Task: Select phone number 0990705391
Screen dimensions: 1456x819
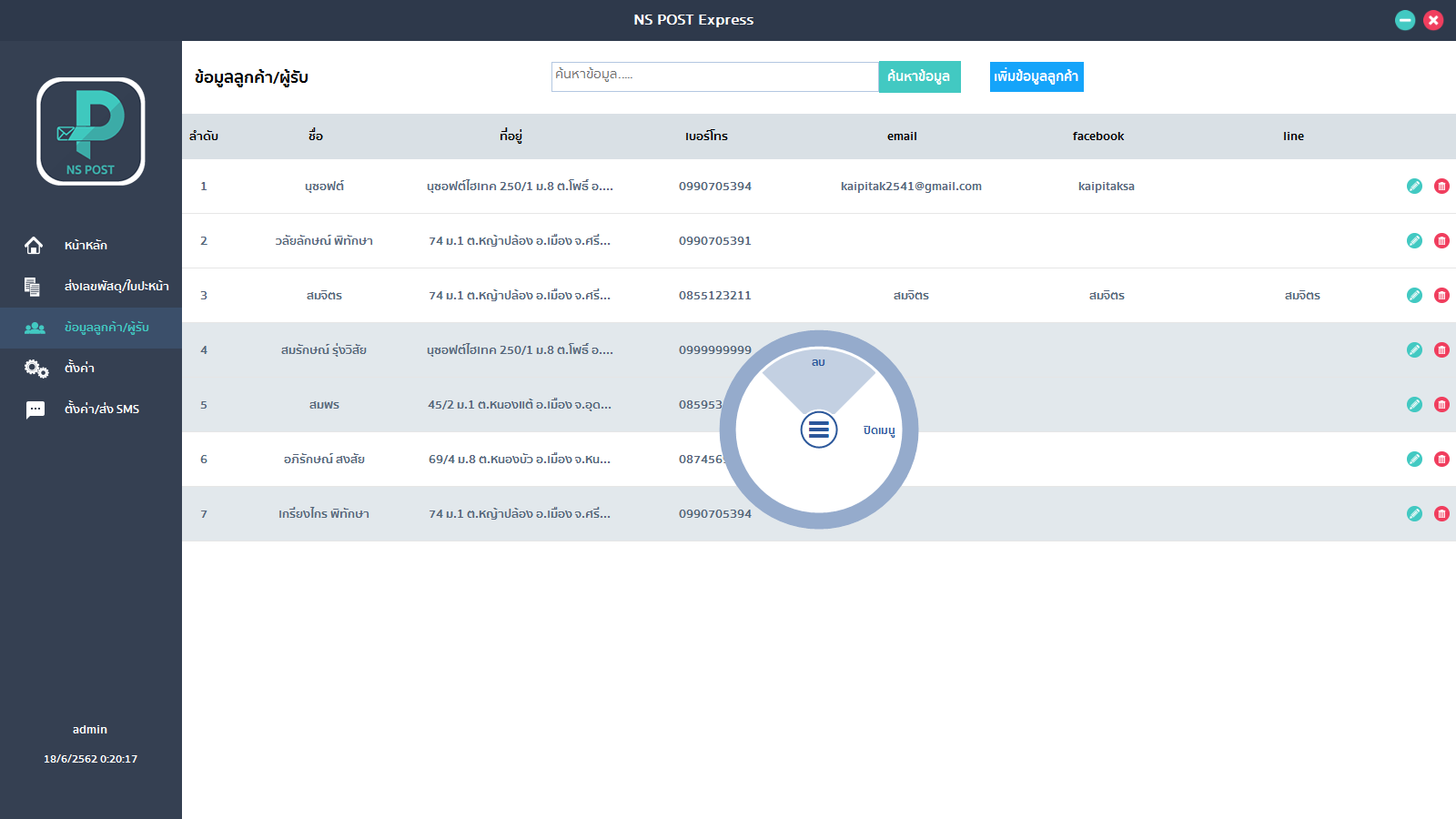Action: pos(715,240)
